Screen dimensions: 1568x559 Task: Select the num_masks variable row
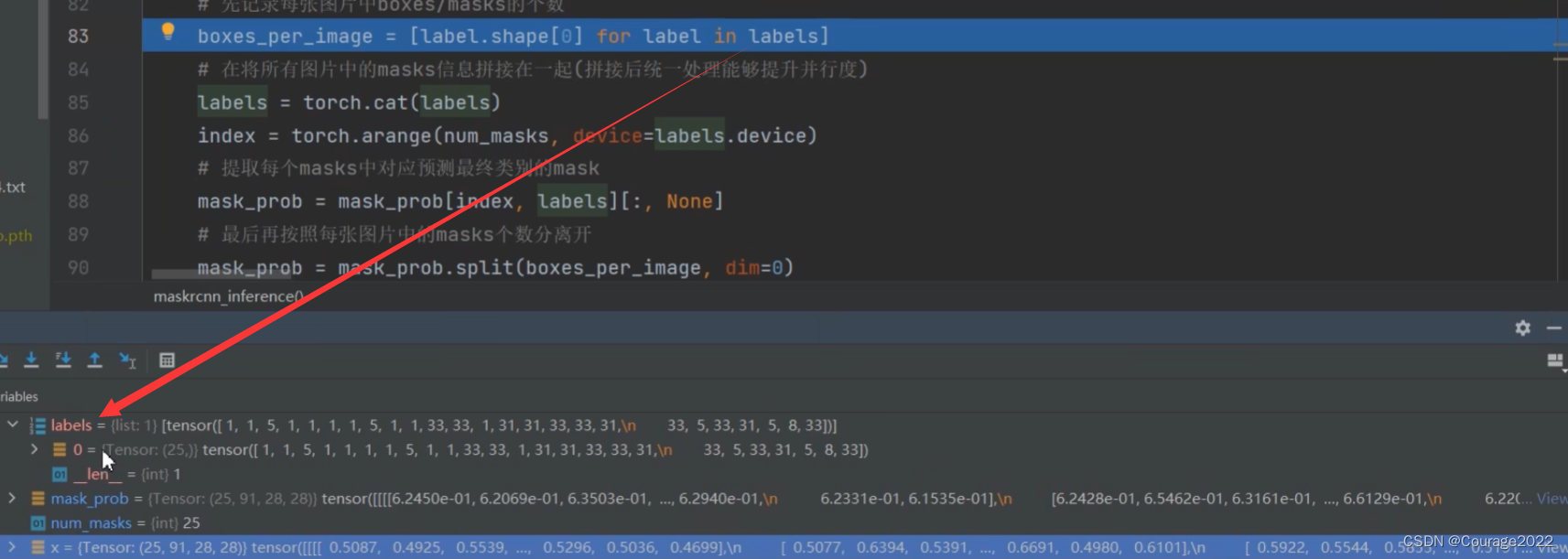click(784, 523)
